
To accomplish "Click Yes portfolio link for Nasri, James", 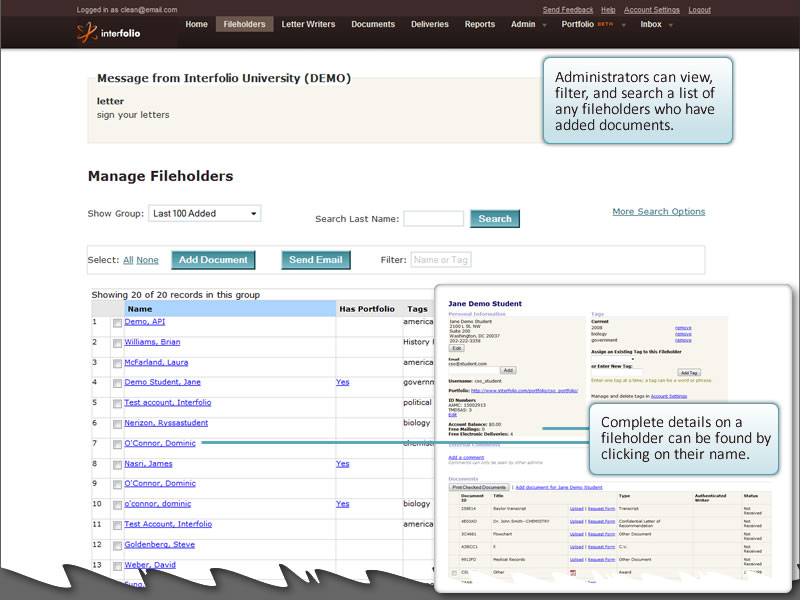I will pos(343,464).
